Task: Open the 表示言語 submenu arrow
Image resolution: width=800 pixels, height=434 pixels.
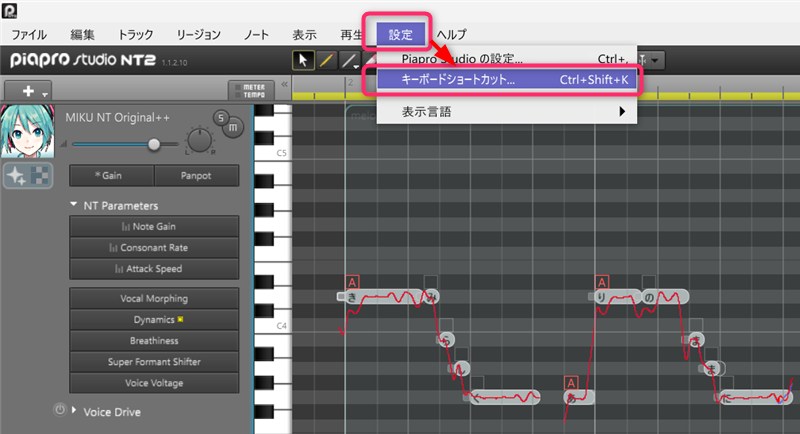Action: point(622,111)
